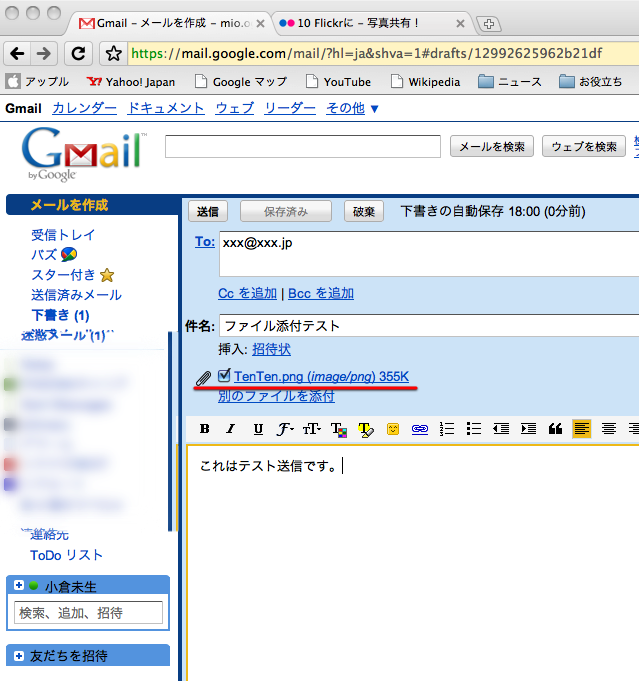Add Cc via Cc を追加
The height and width of the screenshot is (681, 639).
tap(247, 294)
